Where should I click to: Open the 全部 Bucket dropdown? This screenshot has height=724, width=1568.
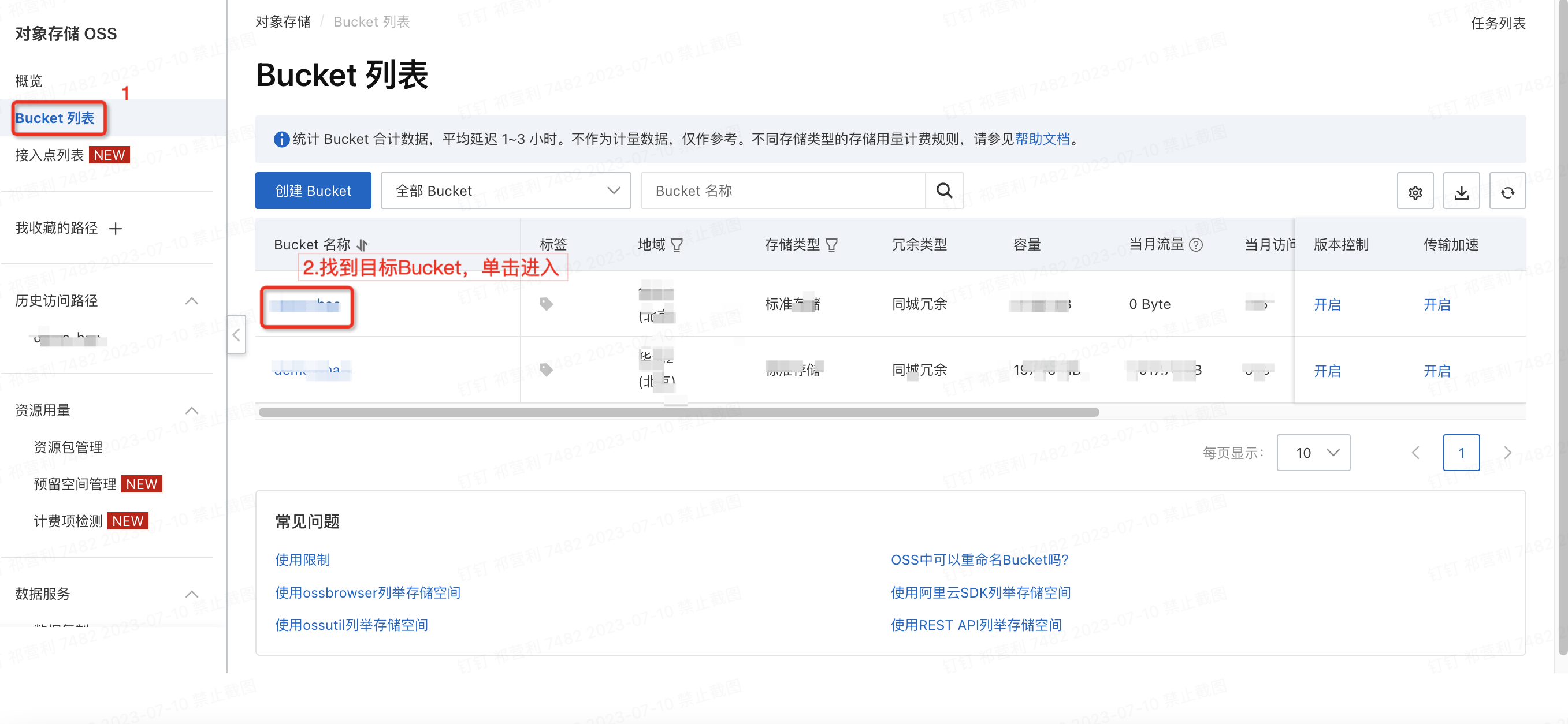[x=505, y=191]
